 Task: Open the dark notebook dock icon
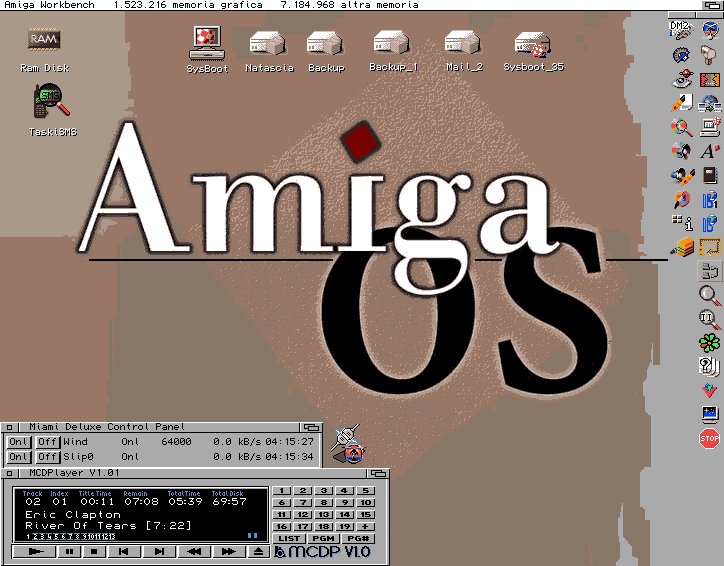click(710, 175)
